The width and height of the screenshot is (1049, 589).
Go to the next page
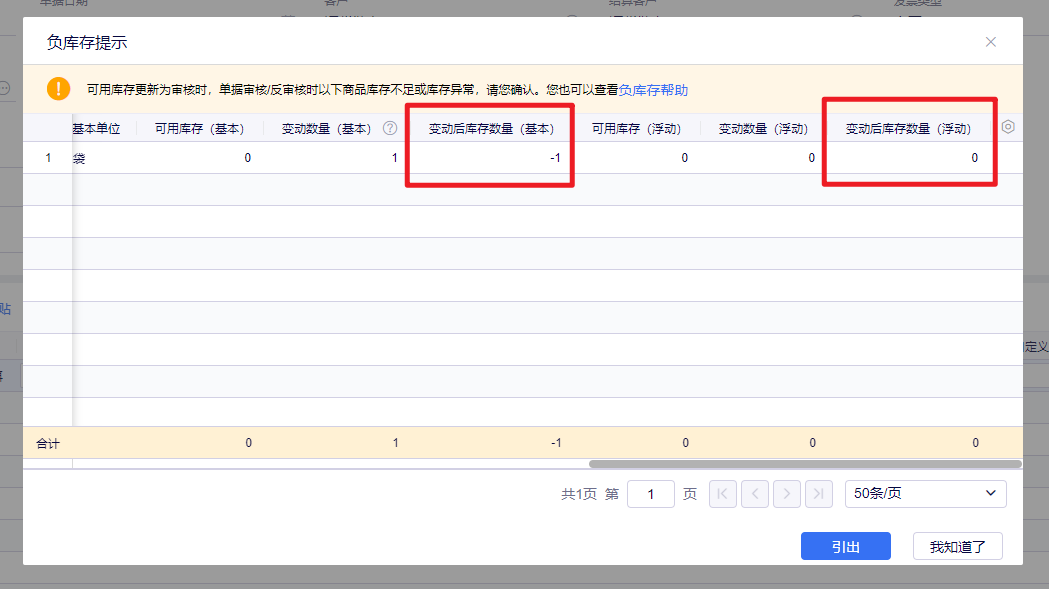787,493
